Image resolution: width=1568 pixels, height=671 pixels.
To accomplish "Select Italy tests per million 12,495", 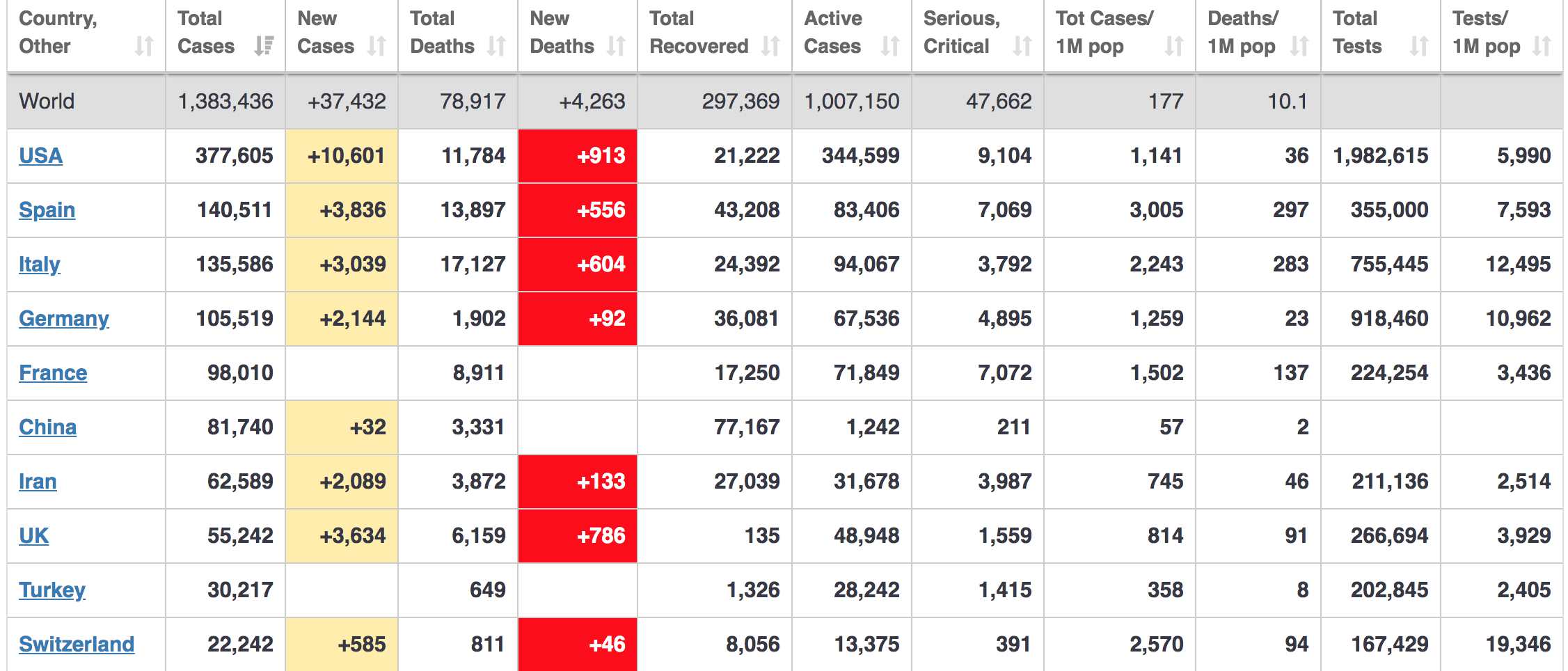I will (x=1518, y=264).
